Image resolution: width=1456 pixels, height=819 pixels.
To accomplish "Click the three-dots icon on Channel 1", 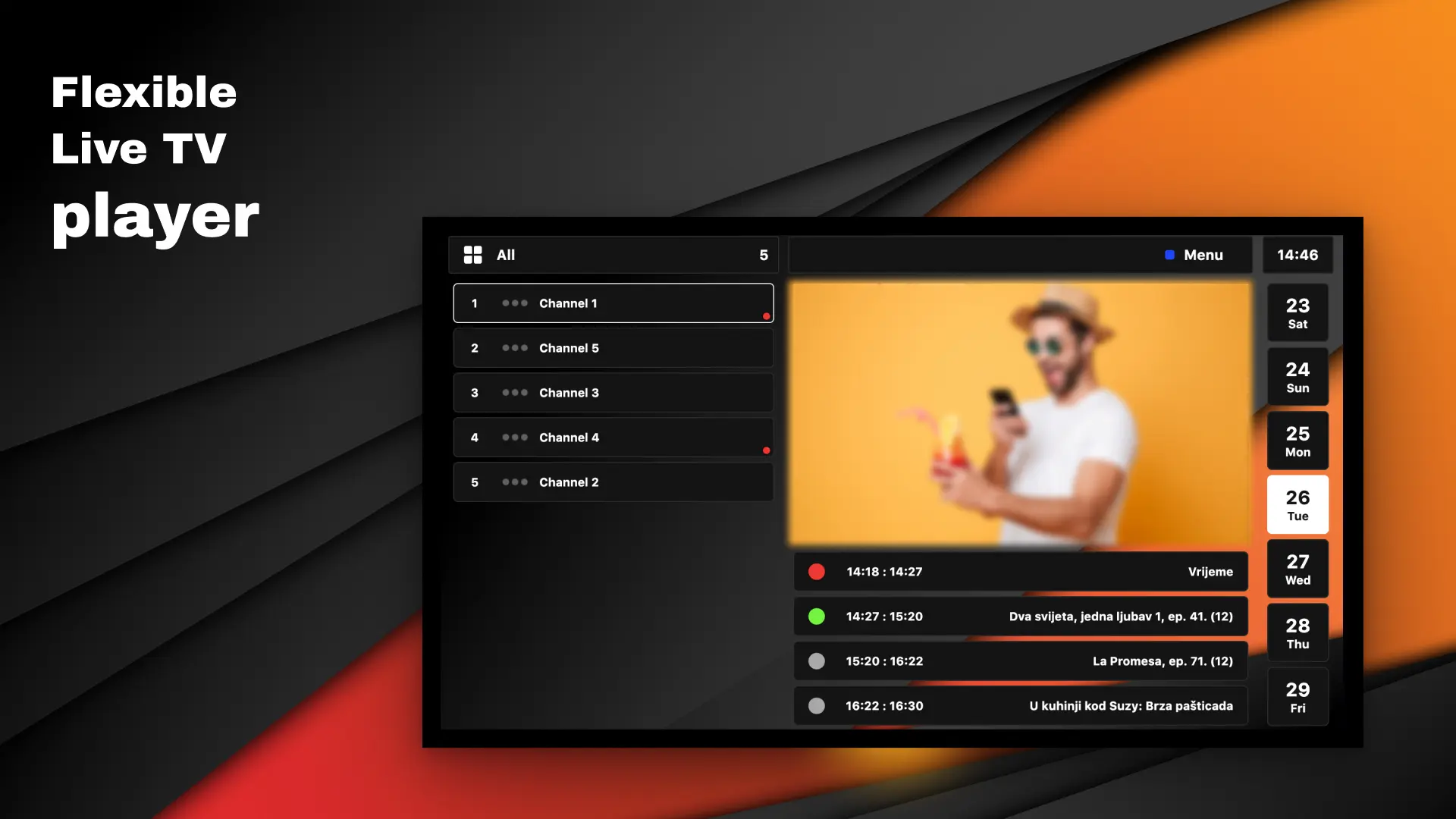I will coord(515,303).
